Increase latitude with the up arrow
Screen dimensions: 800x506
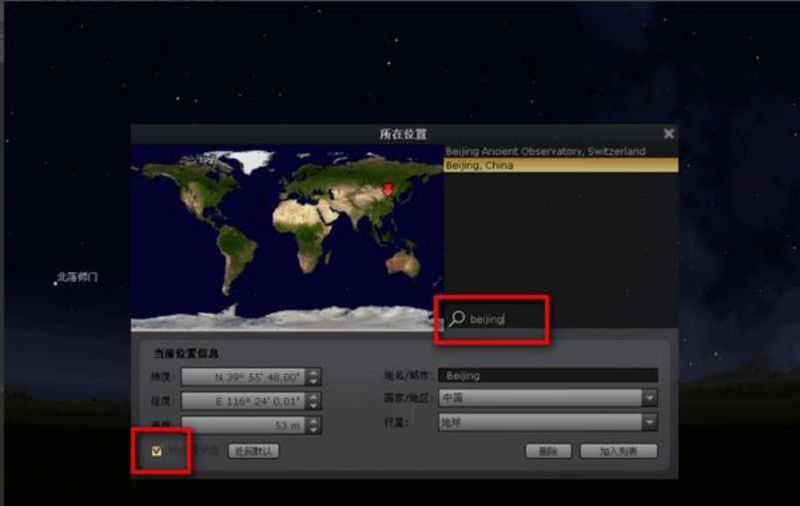[x=314, y=372]
